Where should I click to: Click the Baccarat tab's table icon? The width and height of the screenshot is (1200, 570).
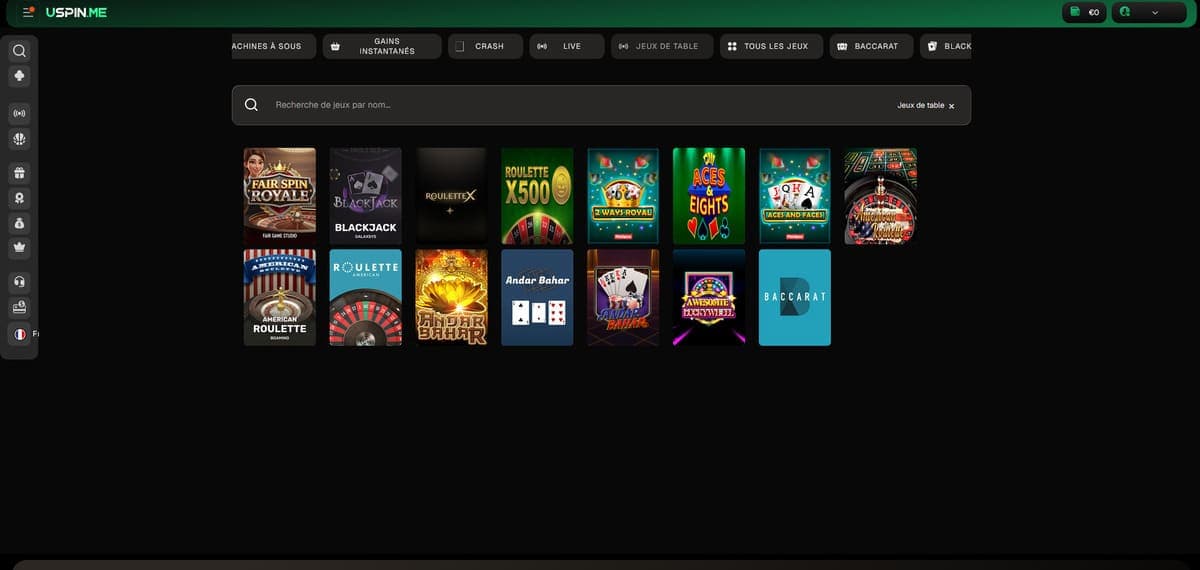point(842,46)
